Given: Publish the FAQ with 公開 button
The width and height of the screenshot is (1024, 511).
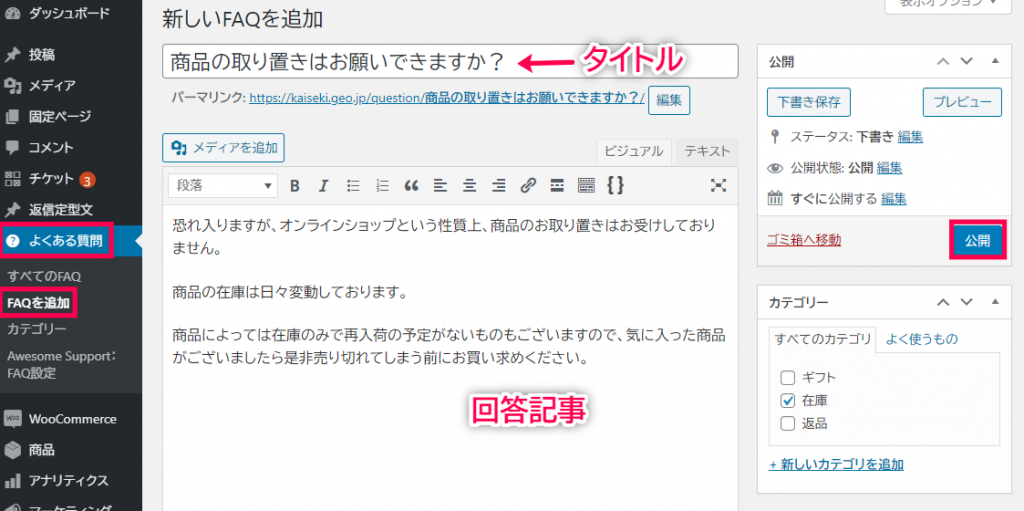Looking at the screenshot, I should point(978,240).
